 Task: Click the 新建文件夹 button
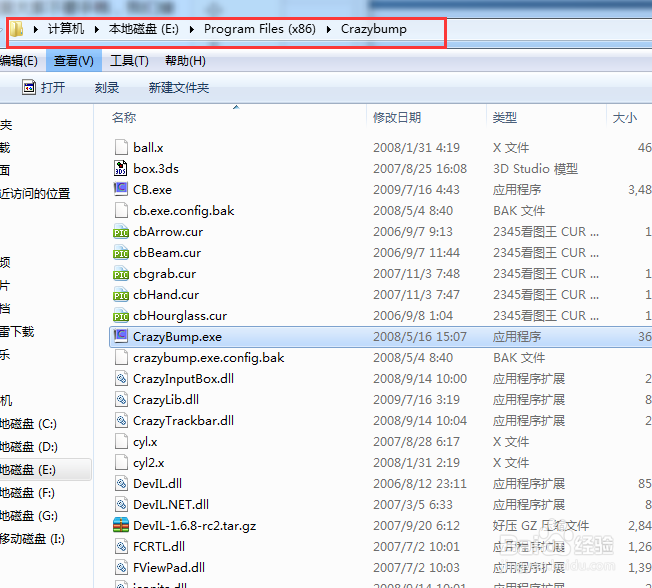click(179, 88)
